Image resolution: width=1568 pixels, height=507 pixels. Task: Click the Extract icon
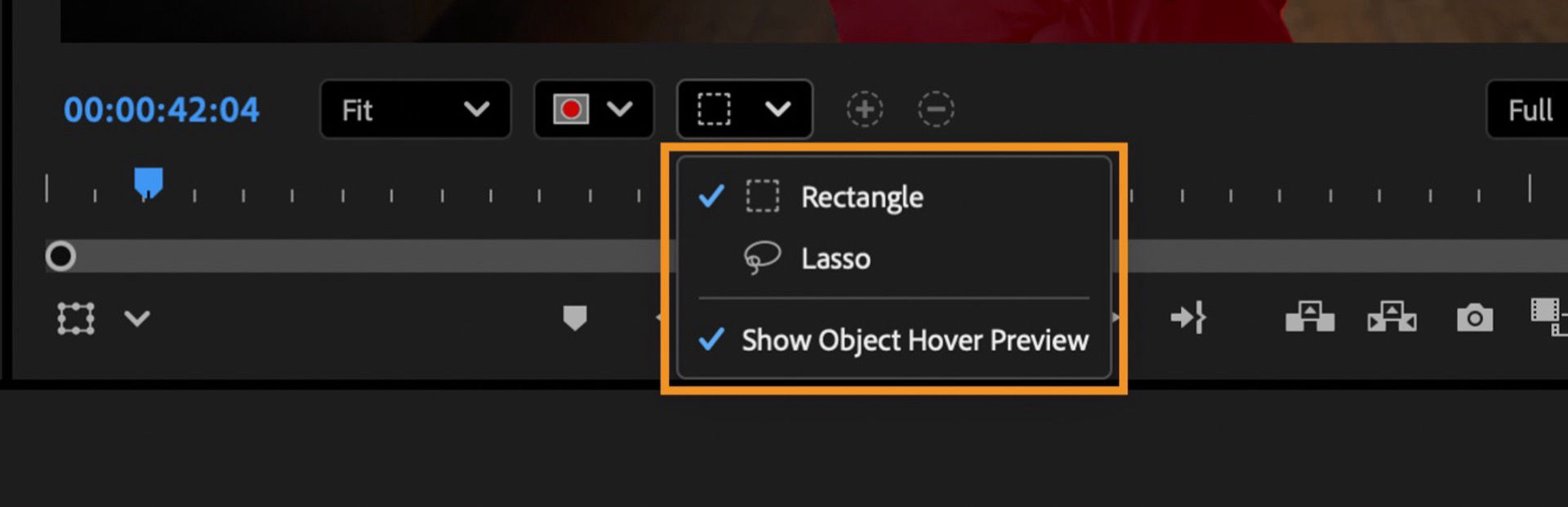click(x=1392, y=318)
